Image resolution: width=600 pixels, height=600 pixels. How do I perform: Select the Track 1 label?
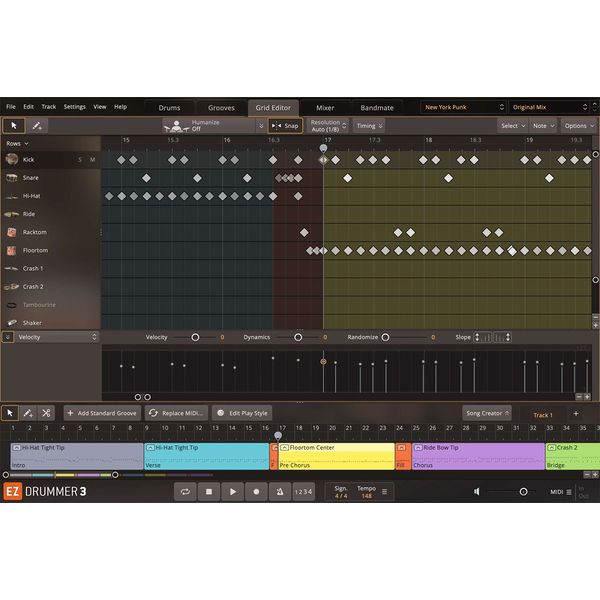543,415
